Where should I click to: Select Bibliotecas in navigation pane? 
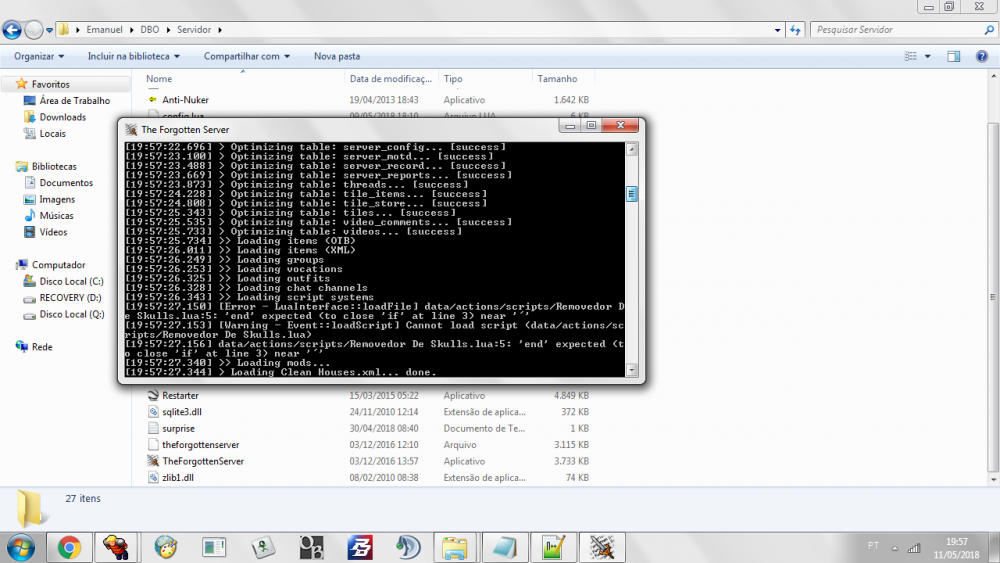54,166
